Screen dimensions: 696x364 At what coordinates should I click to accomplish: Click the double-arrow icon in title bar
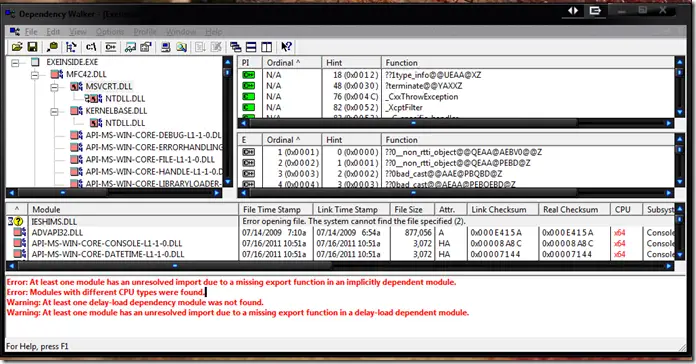[x=573, y=11]
